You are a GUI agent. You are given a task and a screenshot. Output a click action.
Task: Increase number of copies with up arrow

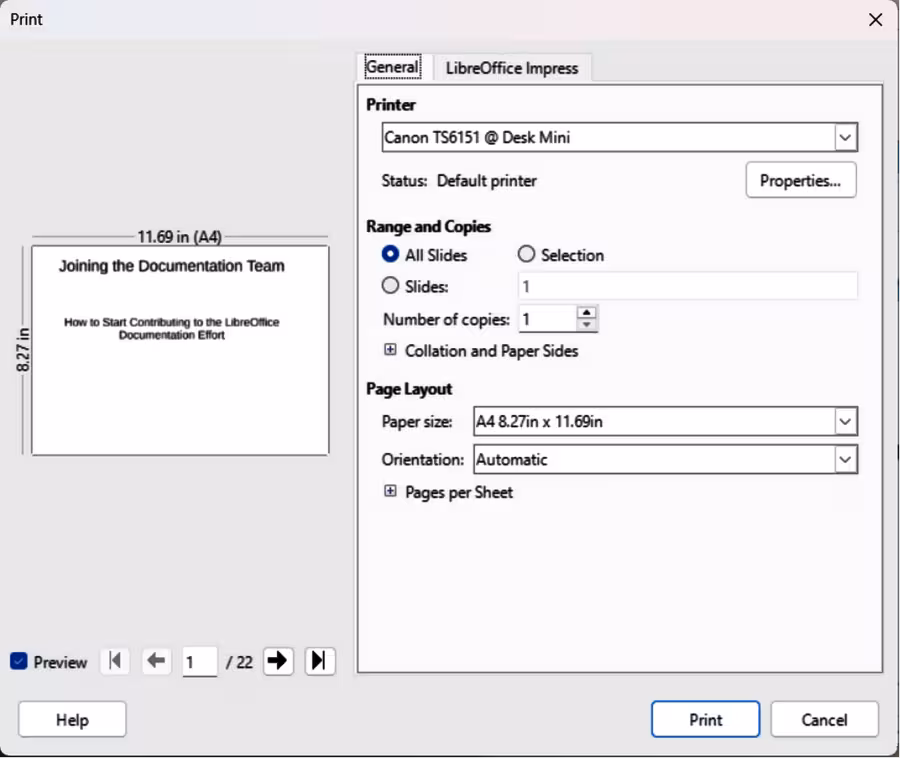click(x=586, y=313)
